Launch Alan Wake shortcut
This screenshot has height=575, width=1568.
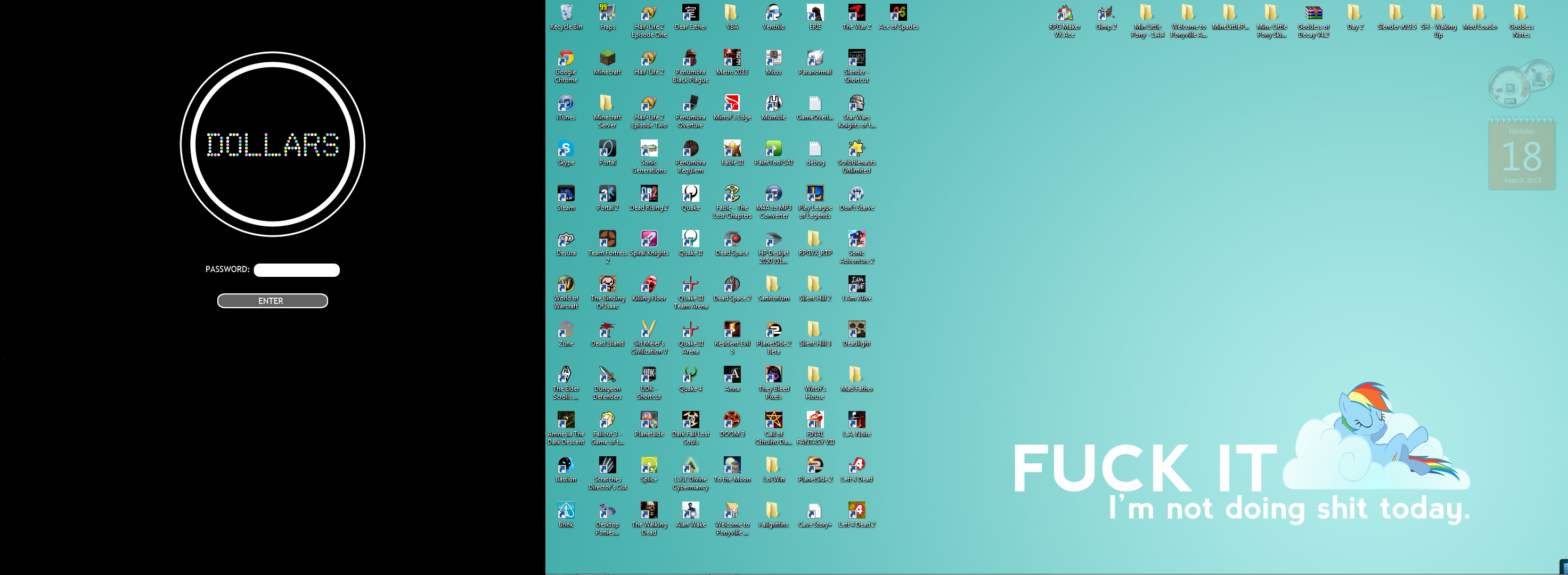tap(690, 514)
